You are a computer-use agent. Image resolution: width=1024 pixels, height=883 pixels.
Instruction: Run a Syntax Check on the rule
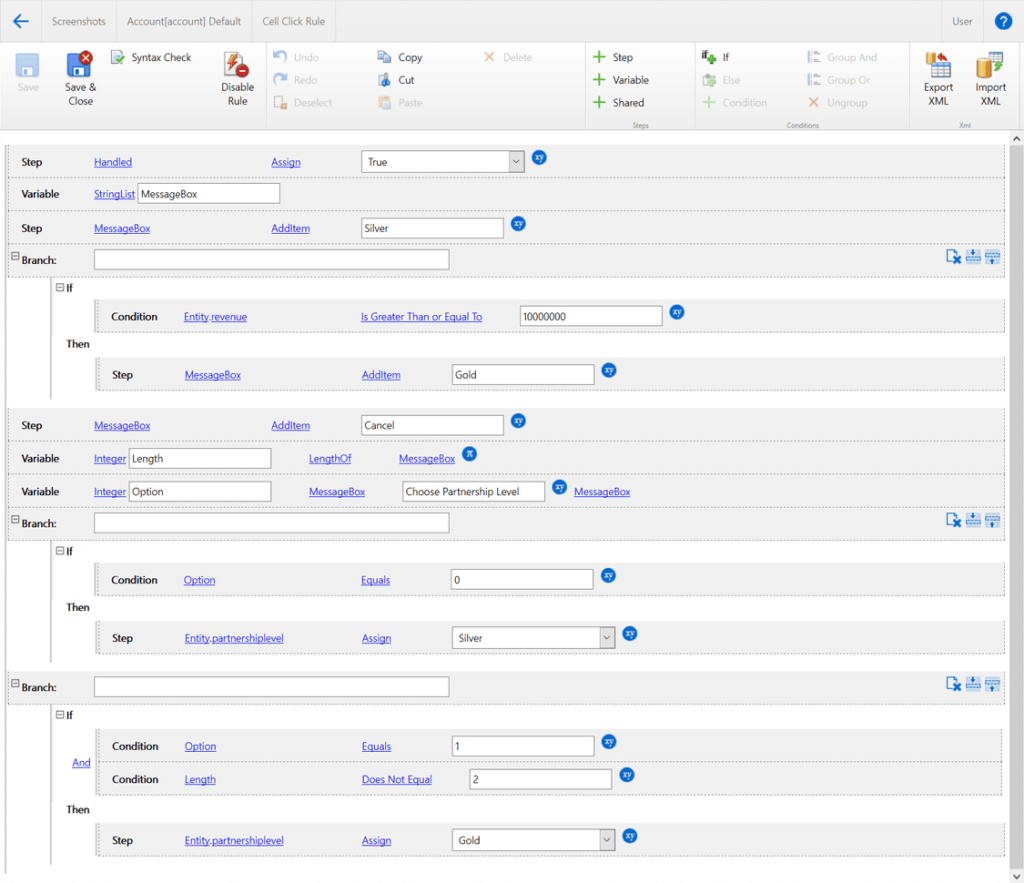[x=152, y=57]
